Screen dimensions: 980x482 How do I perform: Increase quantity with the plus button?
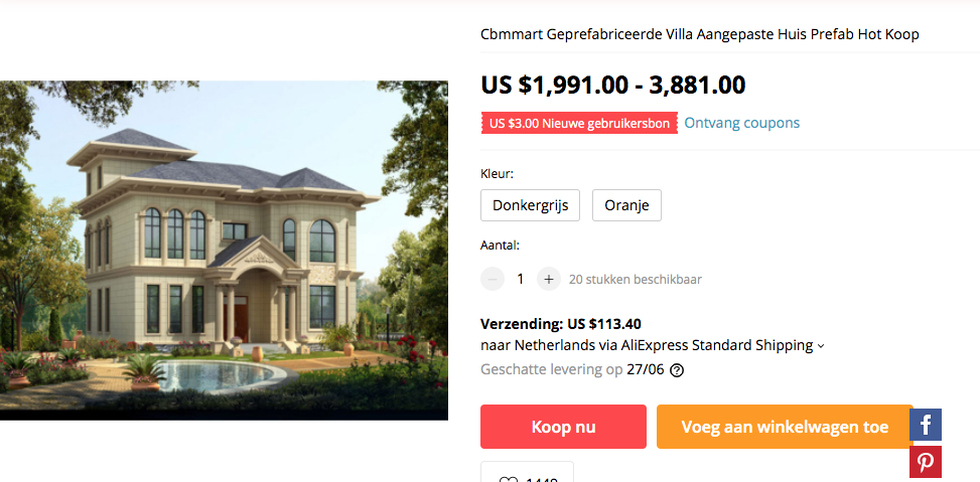[x=548, y=279]
